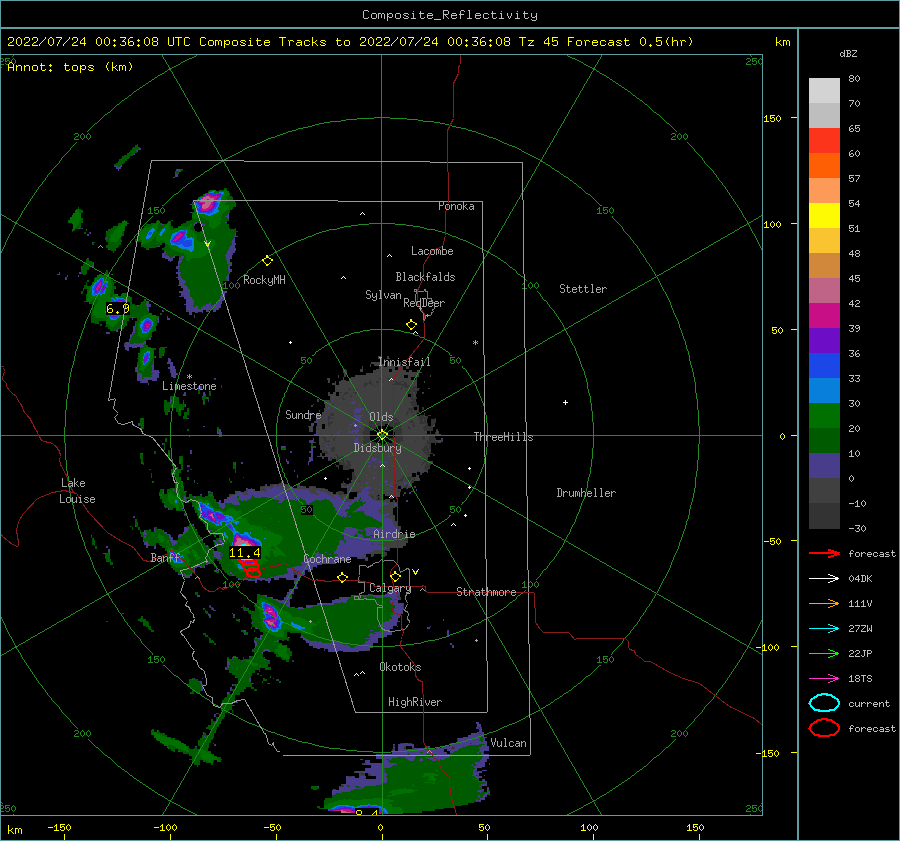Click the indigo 0-10 dBZ color swatch
Screen dimensions: 900x841
(824, 465)
